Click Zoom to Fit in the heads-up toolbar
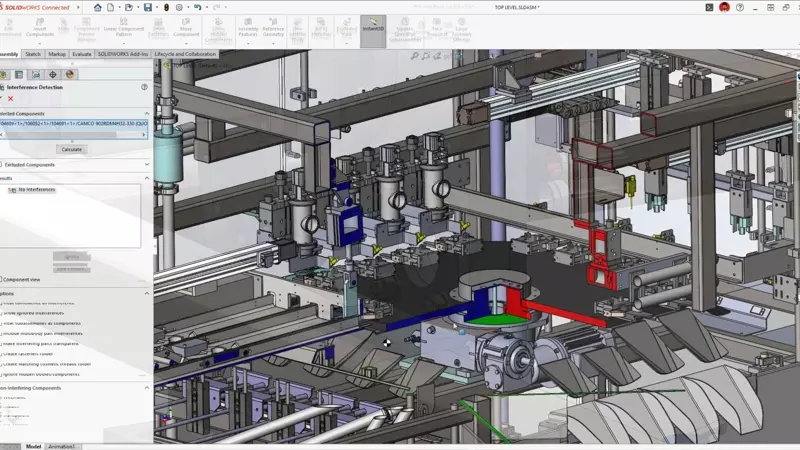The image size is (800, 450). (415, 56)
